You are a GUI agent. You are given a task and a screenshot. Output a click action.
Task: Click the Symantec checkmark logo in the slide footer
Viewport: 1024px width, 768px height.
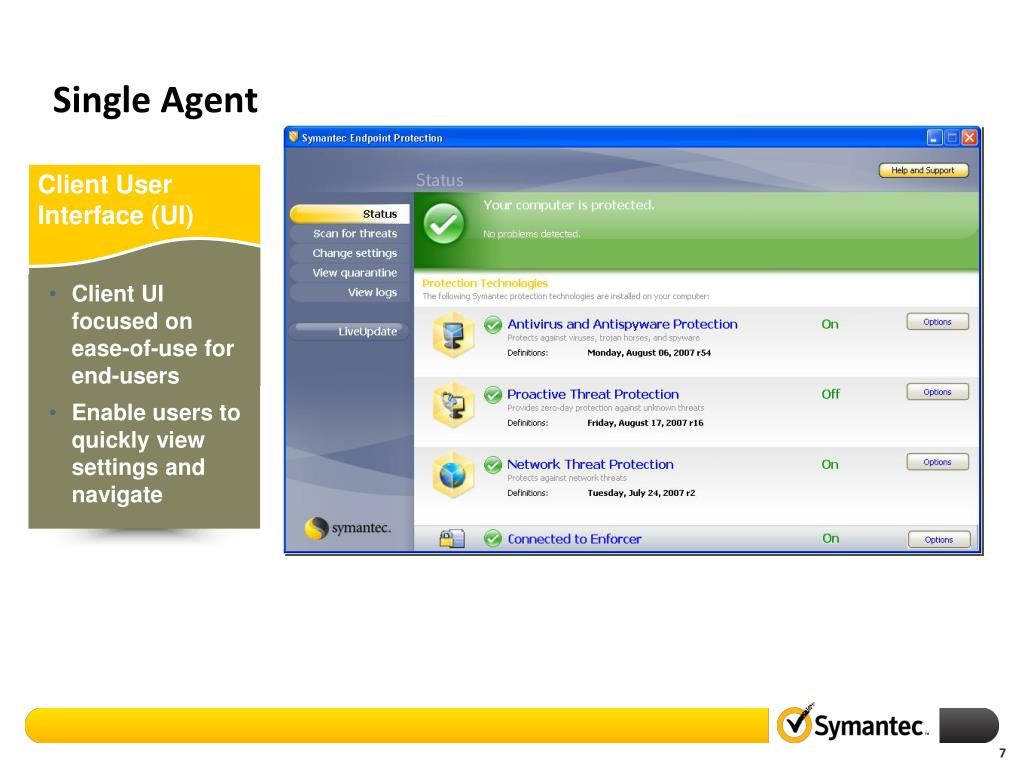coord(853,724)
